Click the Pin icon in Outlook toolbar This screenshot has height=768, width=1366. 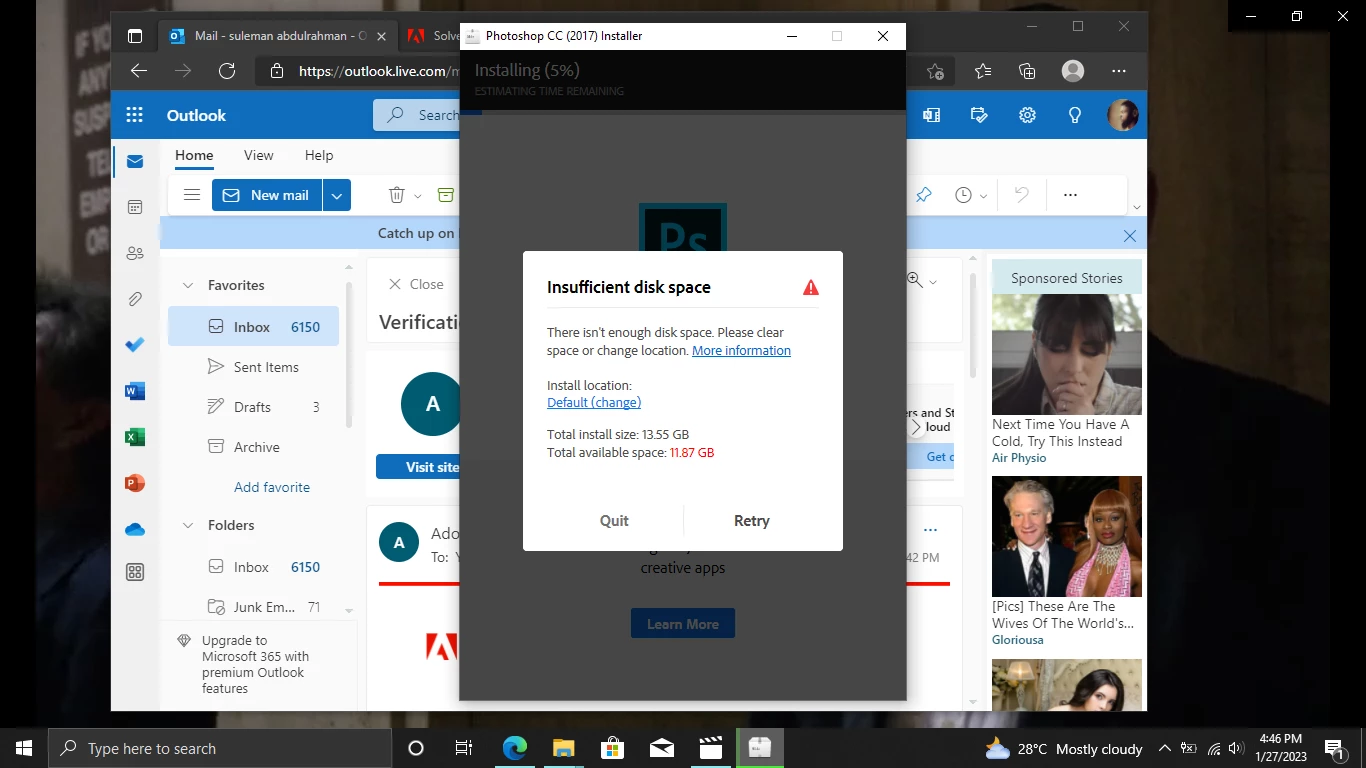(924, 195)
